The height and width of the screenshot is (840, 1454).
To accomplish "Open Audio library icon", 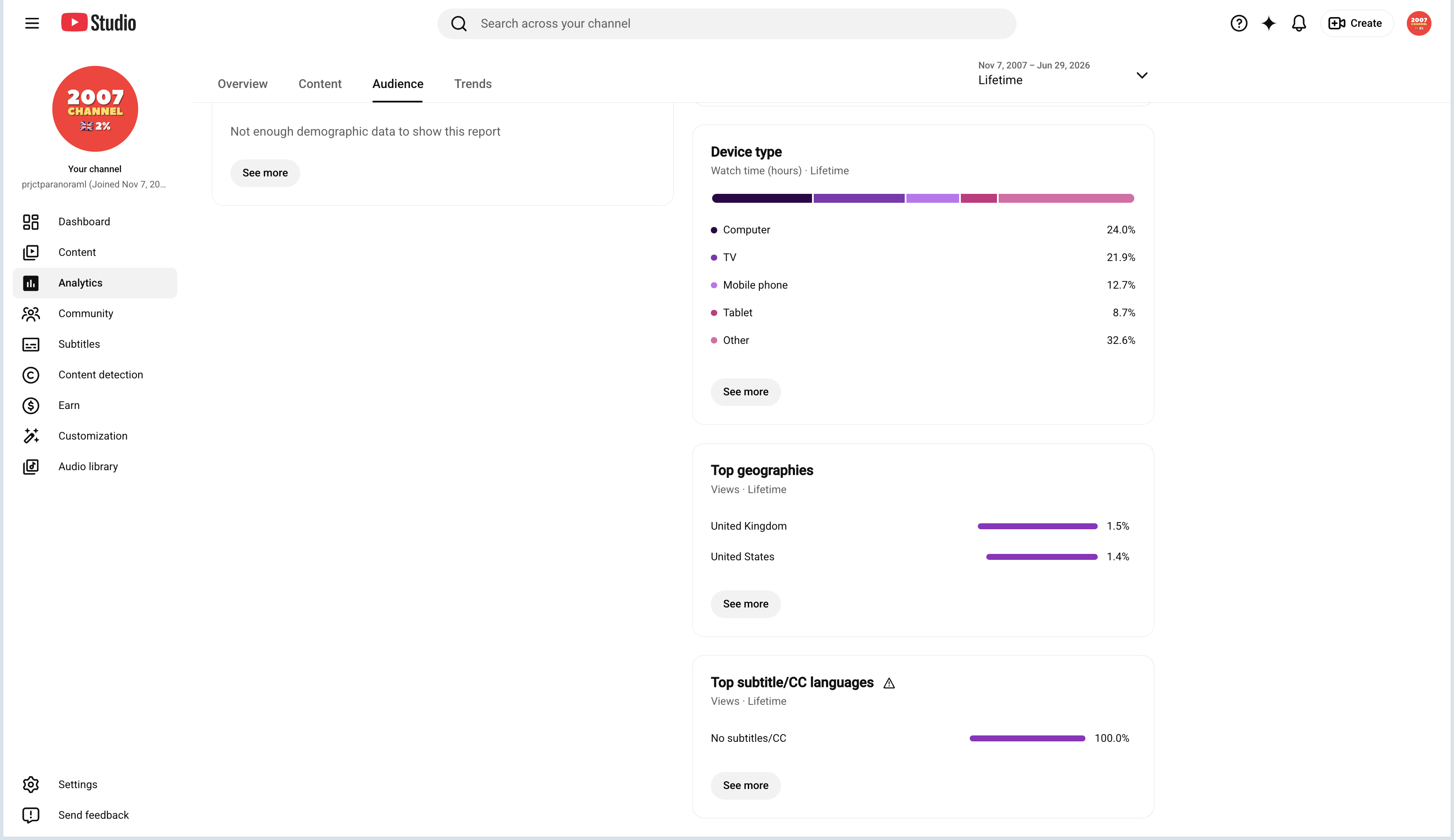I will point(31,466).
